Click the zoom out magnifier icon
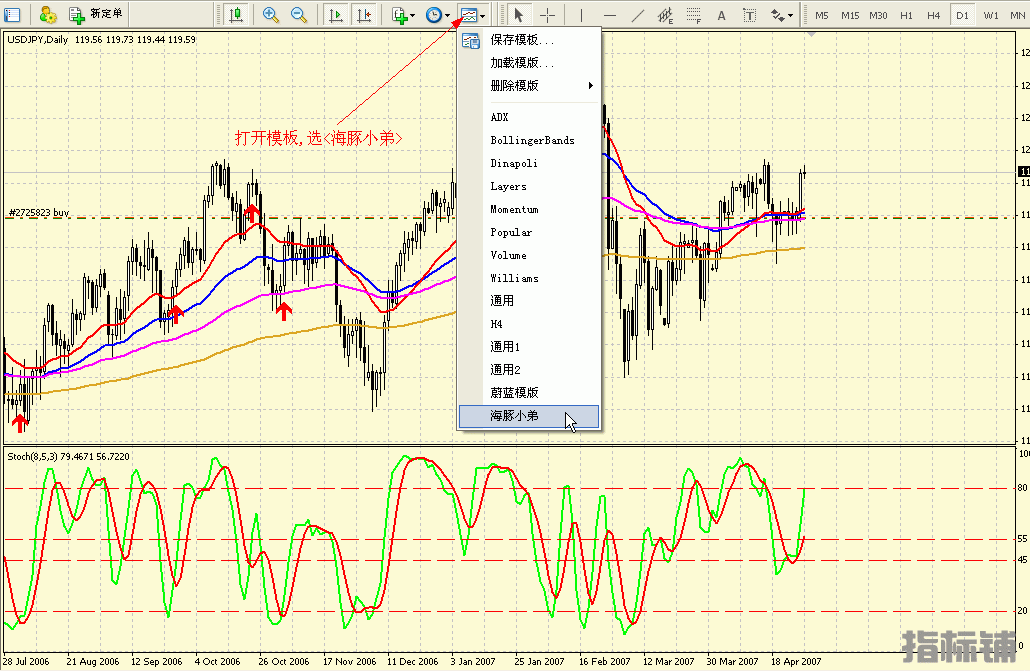 (298, 15)
